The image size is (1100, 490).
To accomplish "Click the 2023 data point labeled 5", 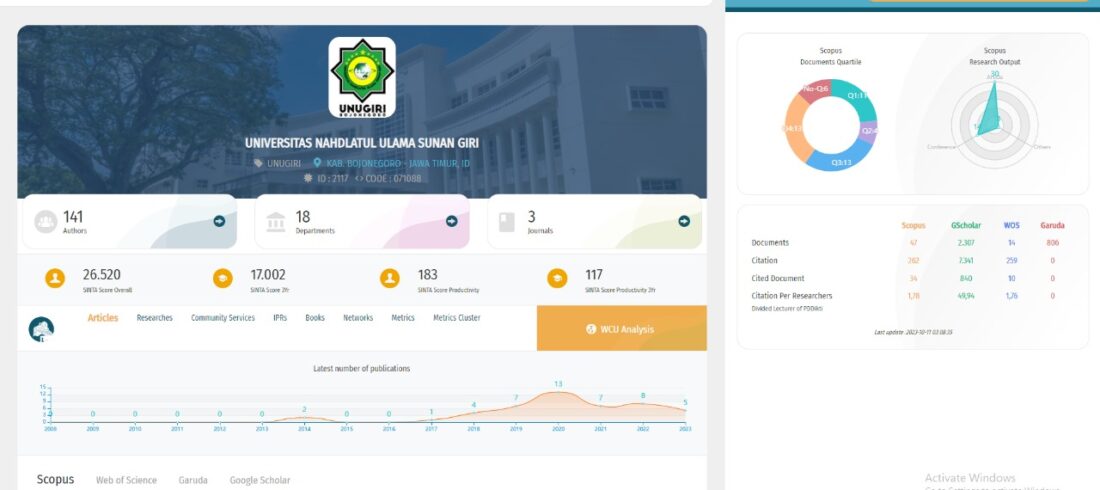I will (685, 411).
